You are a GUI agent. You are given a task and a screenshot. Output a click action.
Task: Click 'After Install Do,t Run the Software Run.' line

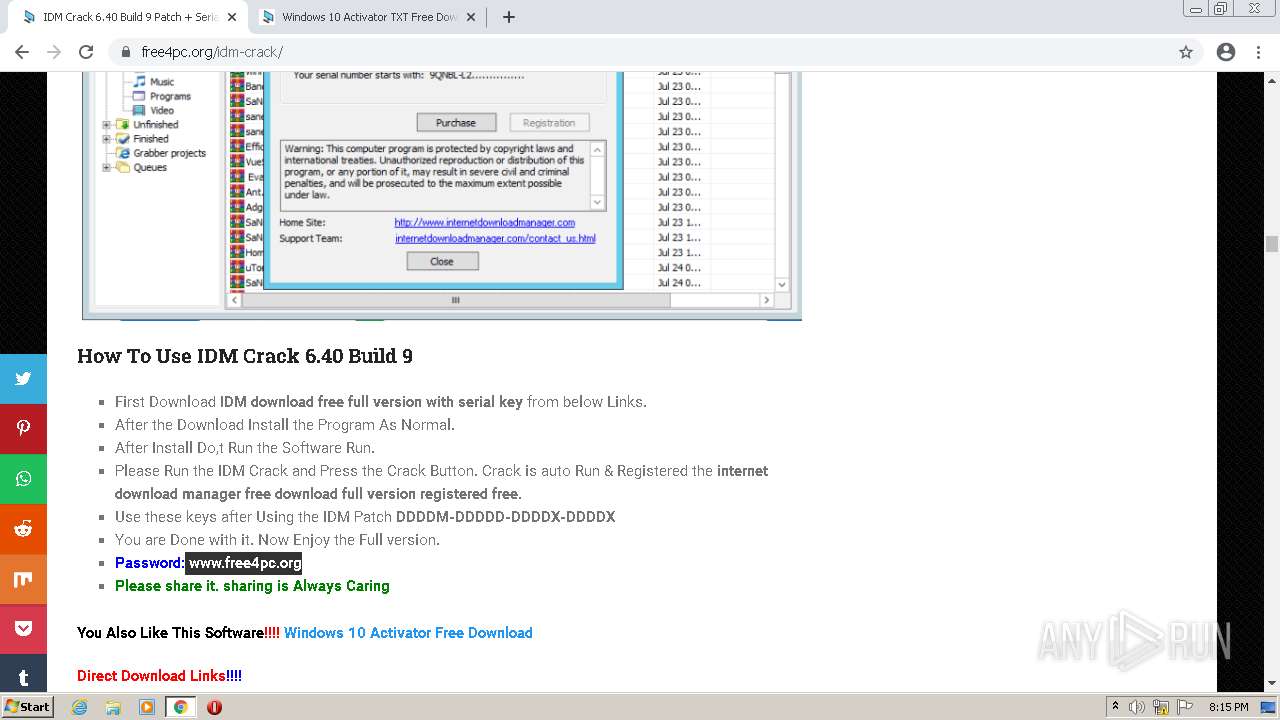245,448
